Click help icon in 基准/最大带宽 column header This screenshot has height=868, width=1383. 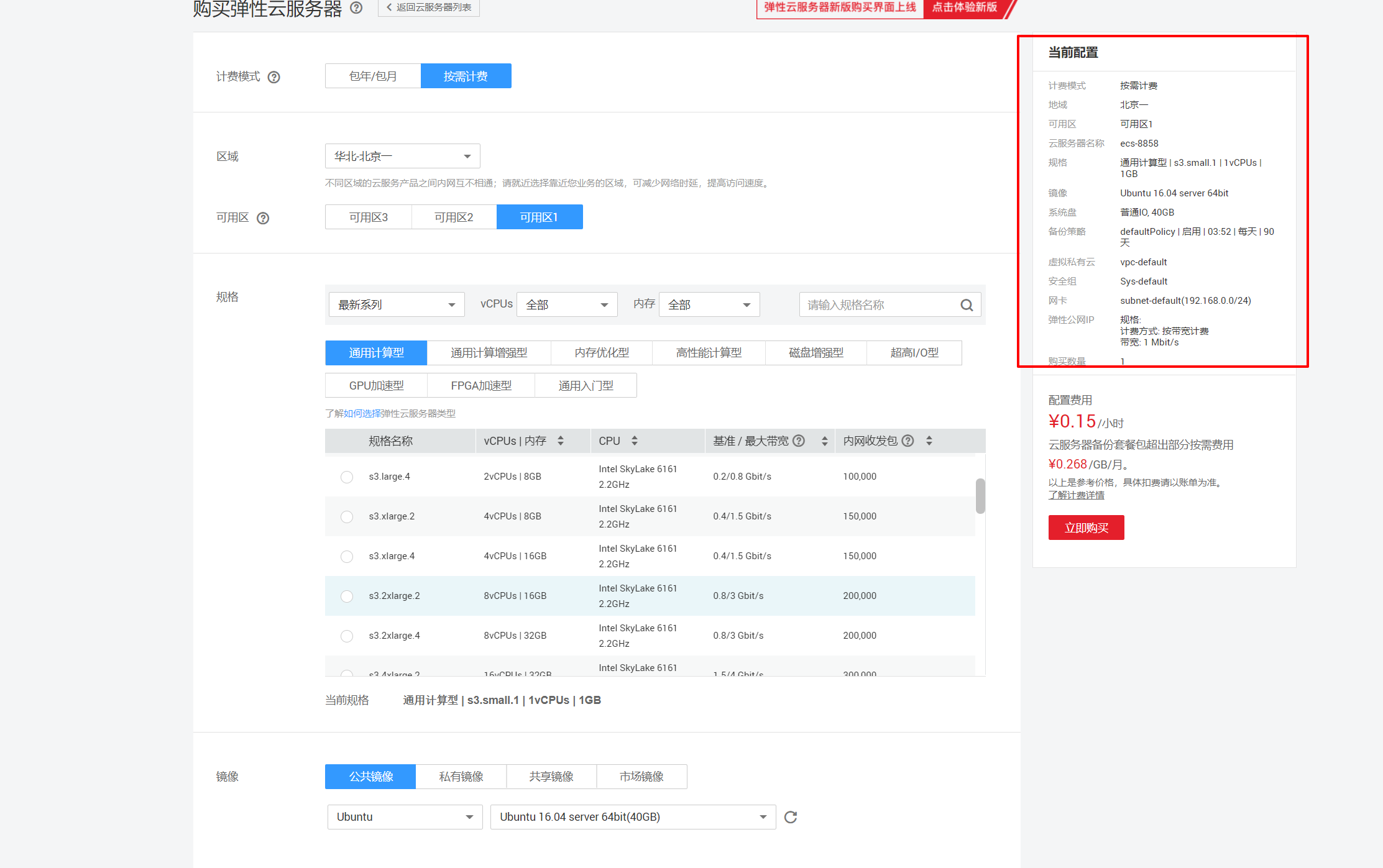tap(799, 441)
